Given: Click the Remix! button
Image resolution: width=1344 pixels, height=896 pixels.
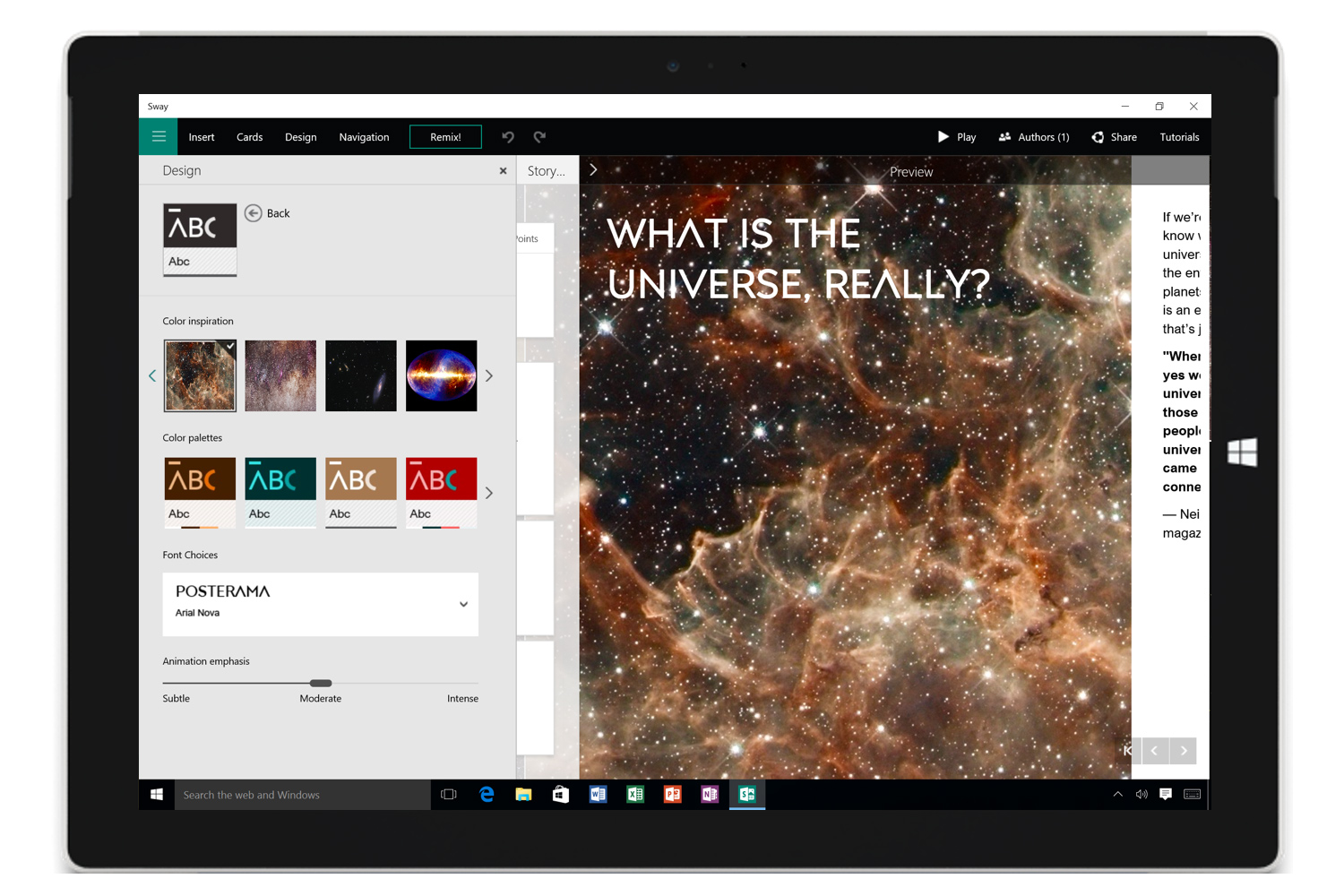Looking at the screenshot, I should pos(445,137).
